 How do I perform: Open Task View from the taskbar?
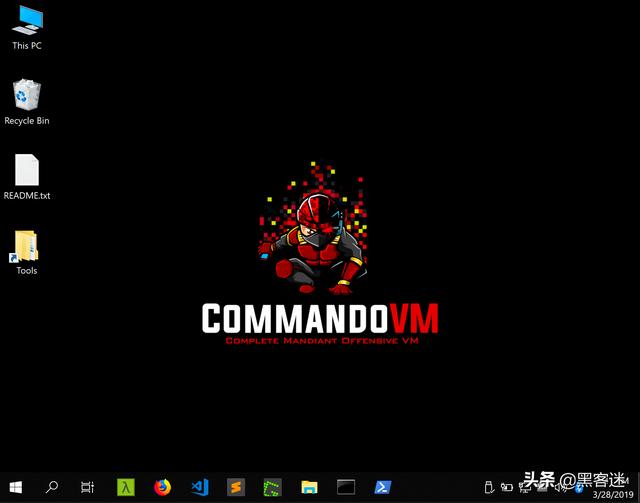(88, 487)
